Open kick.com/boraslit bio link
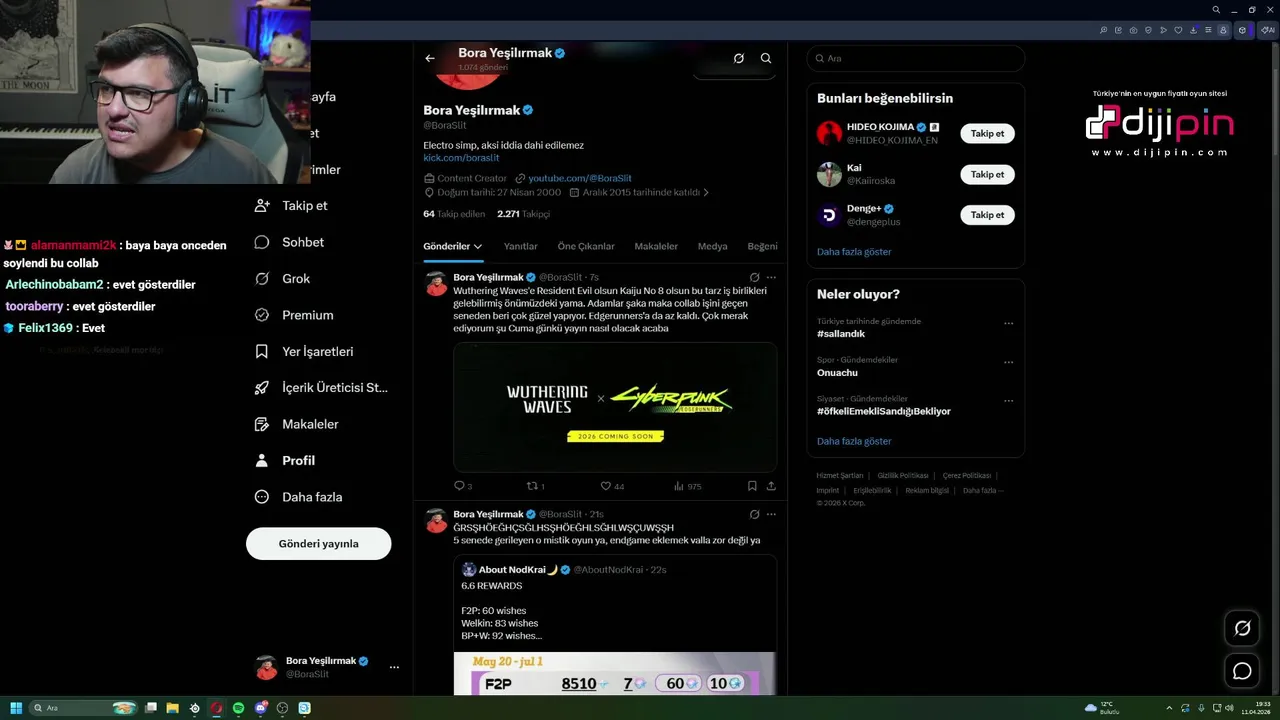1280x720 pixels. click(461, 158)
